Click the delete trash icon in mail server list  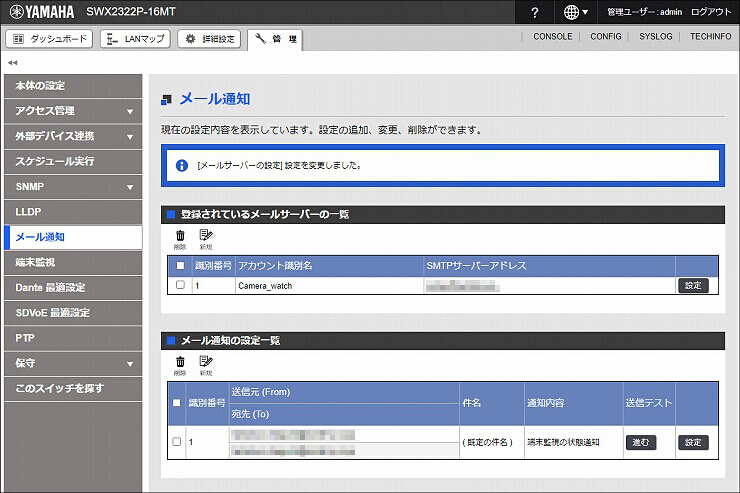pos(180,239)
